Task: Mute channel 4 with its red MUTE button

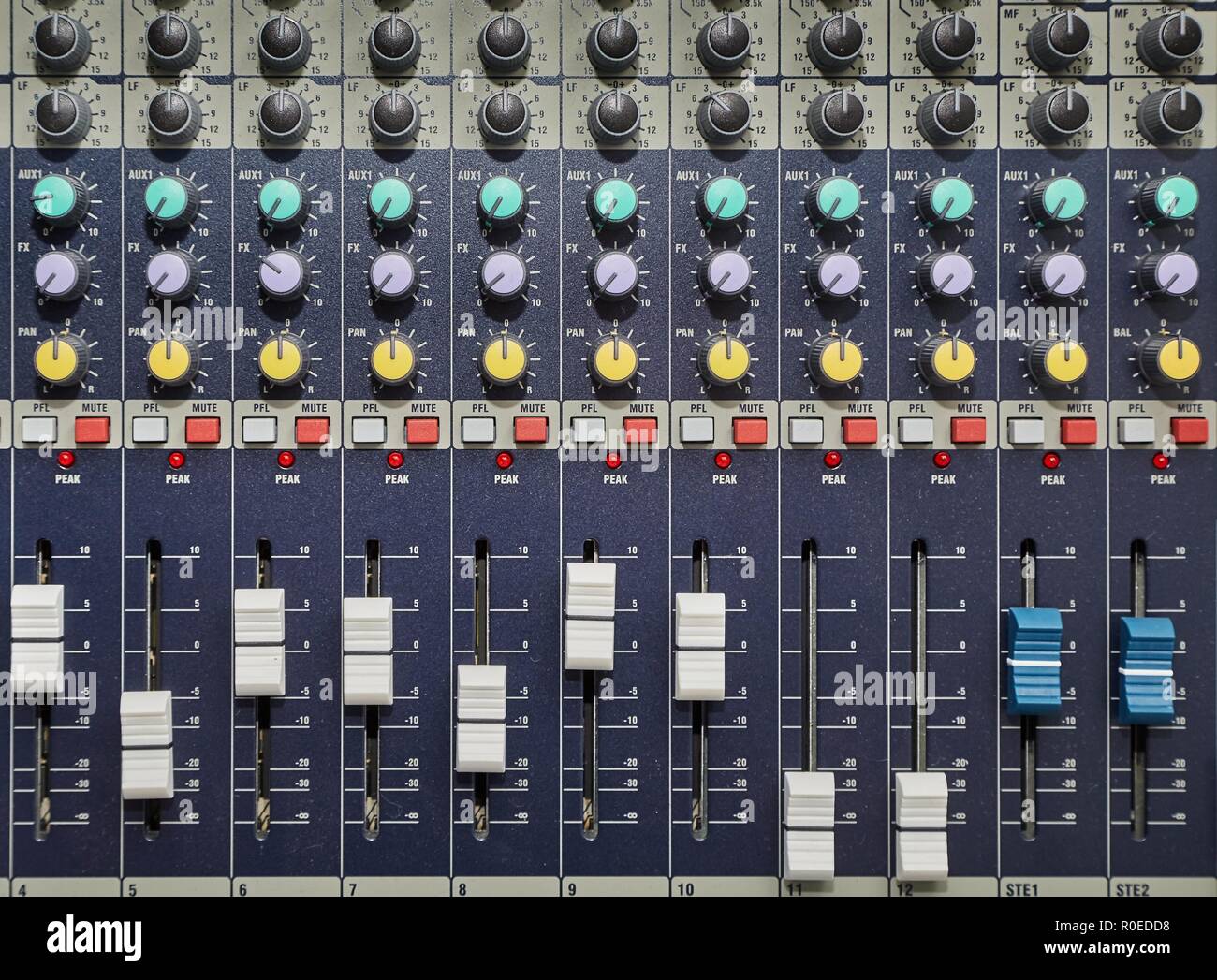Action: (93, 431)
